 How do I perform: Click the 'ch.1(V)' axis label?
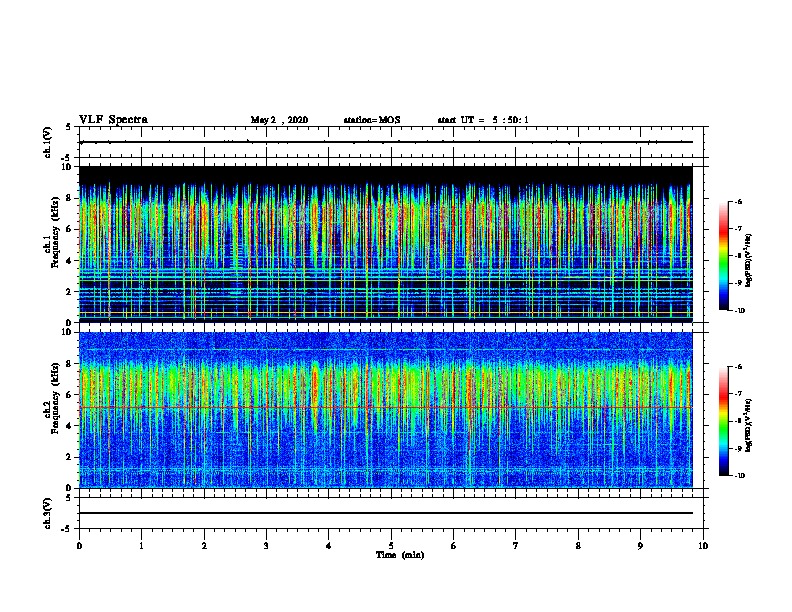(47, 142)
